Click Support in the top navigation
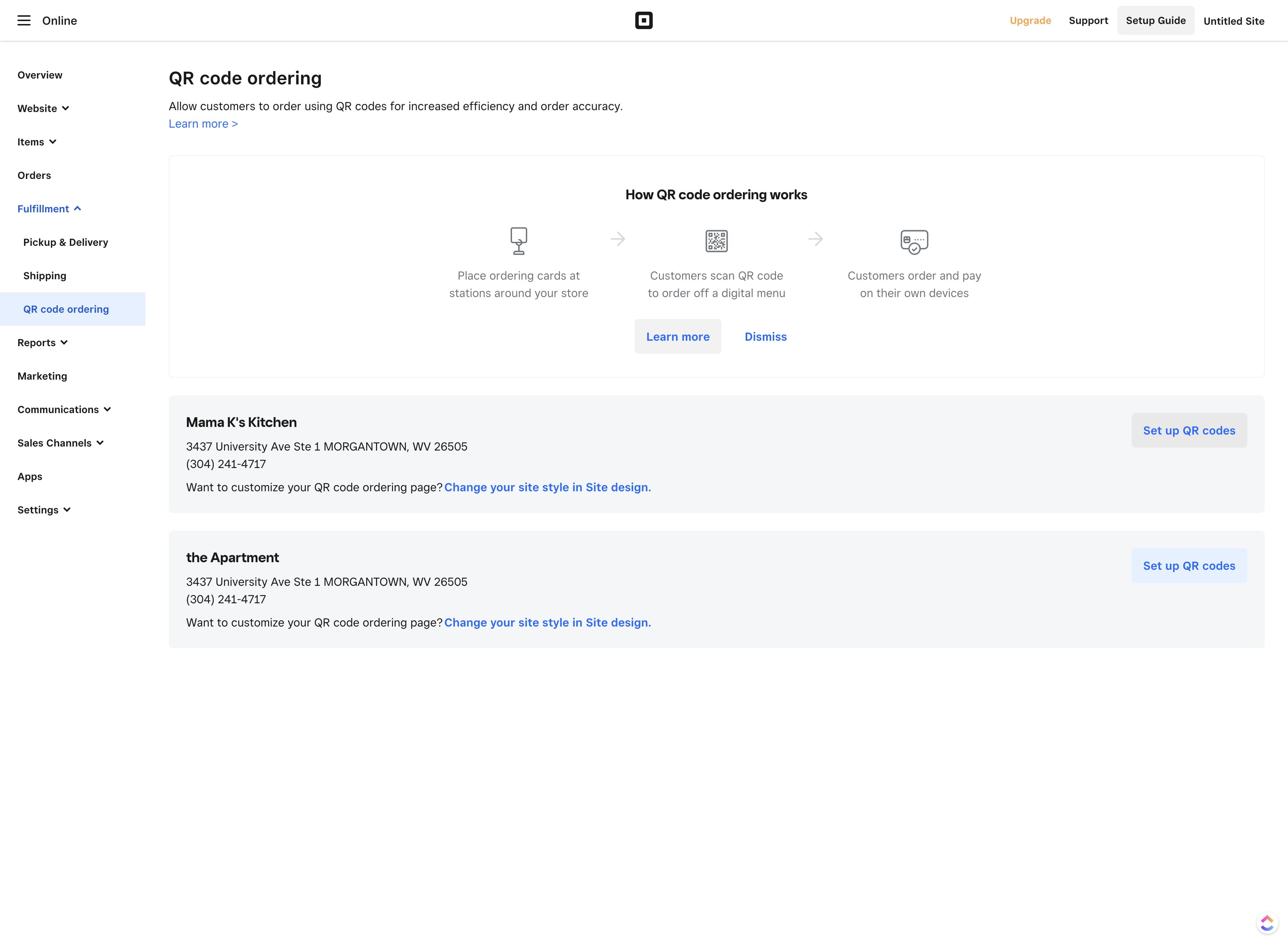 (1088, 20)
